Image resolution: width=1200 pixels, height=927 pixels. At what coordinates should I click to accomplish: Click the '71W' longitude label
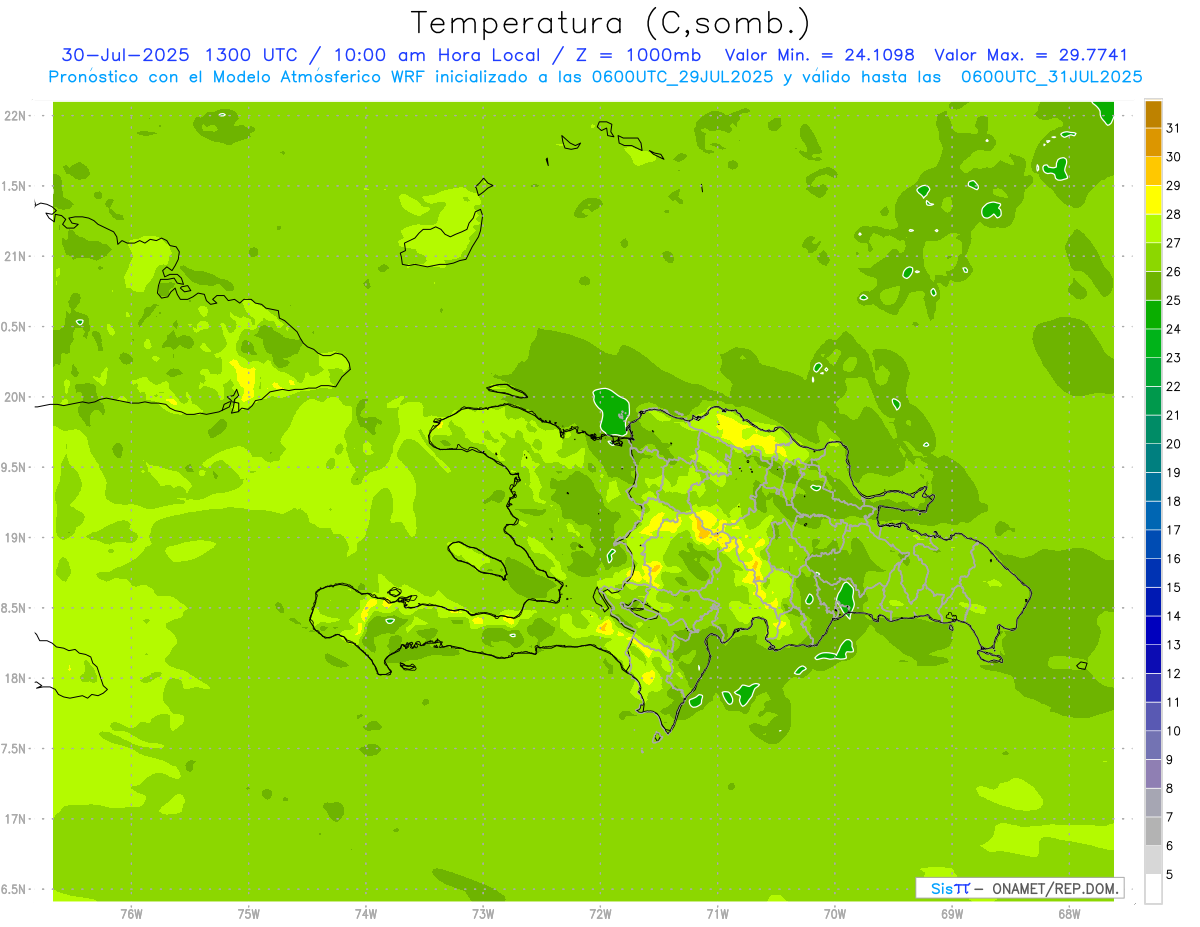pyautogui.click(x=718, y=914)
